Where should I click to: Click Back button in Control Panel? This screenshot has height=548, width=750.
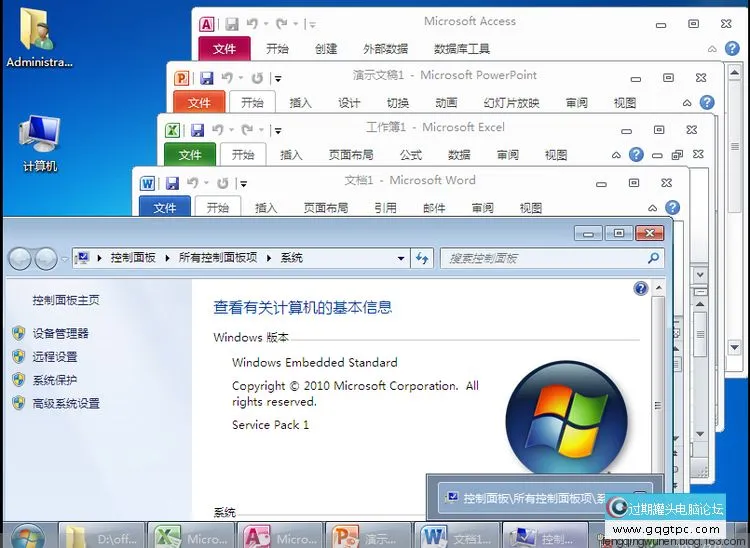(x=20, y=259)
